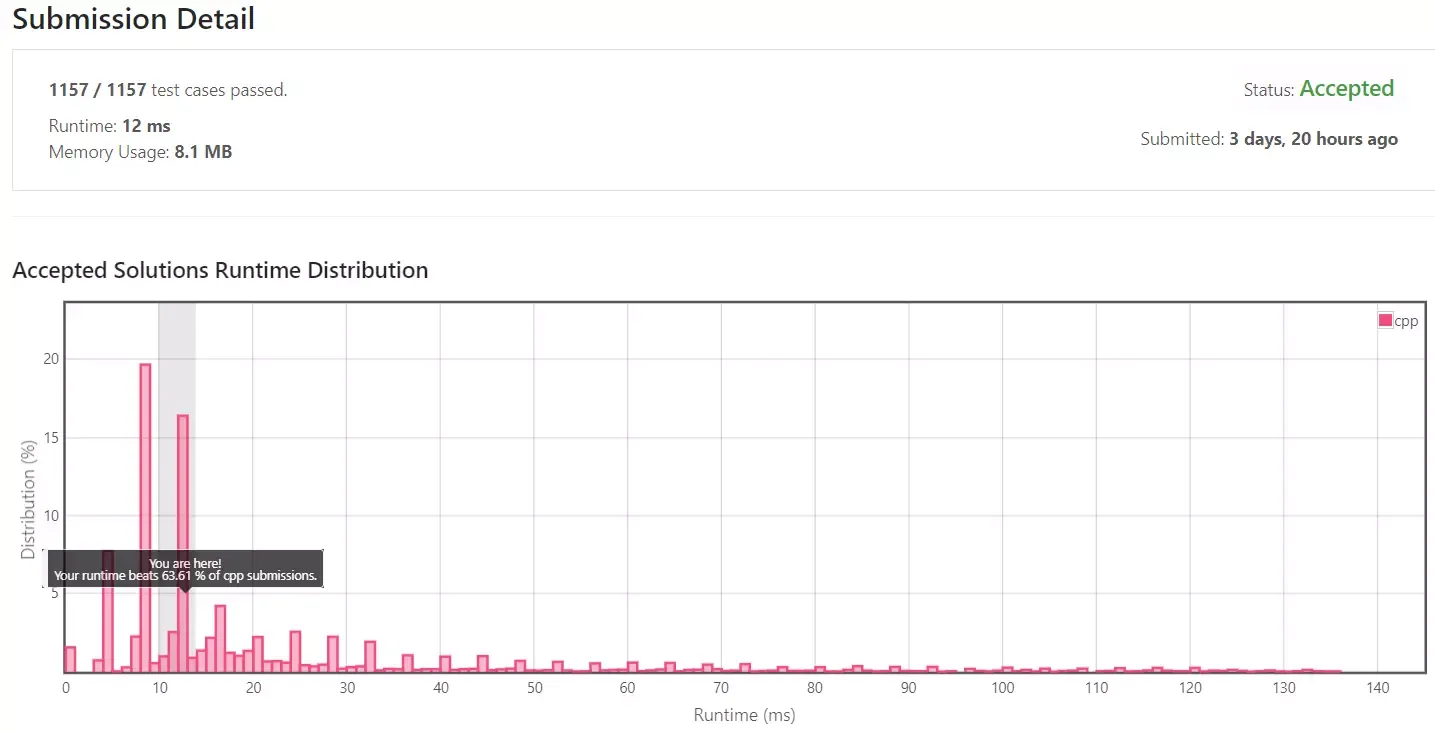This screenshot has width=1435, height=733.
Task: Click the 140 tick on the runtime axis
Action: coord(1377,688)
